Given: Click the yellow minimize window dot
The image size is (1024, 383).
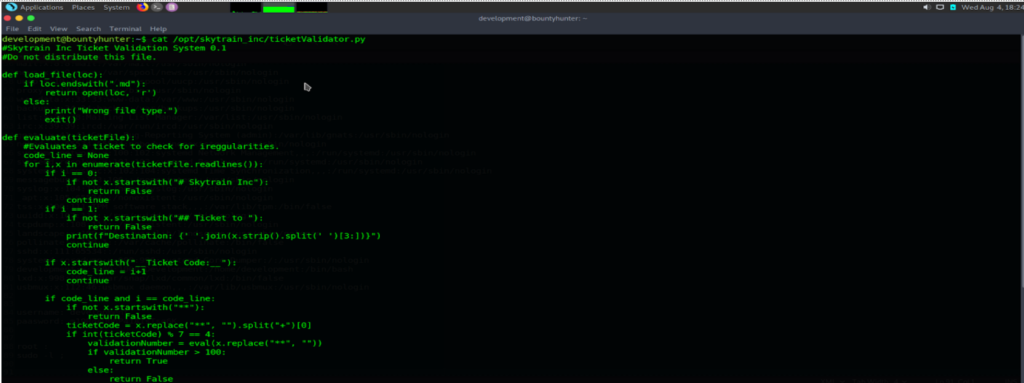Looking at the screenshot, I should tap(20, 18).
